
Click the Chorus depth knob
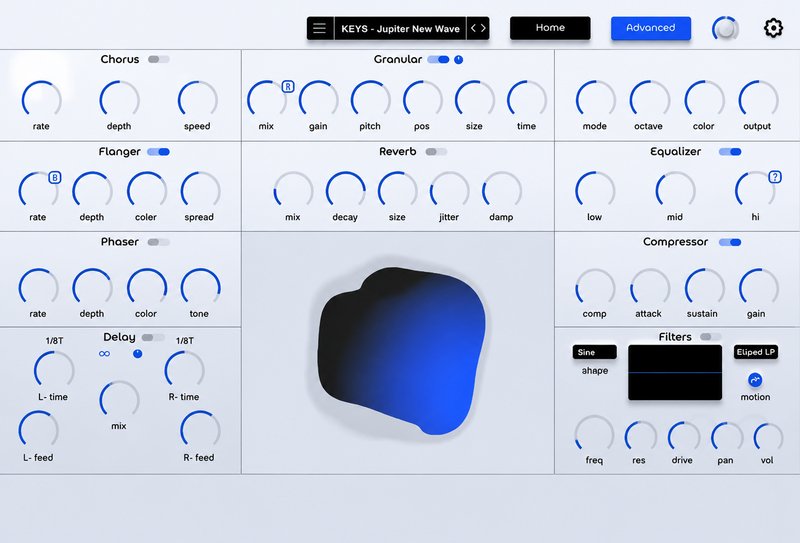pyautogui.click(x=119, y=100)
